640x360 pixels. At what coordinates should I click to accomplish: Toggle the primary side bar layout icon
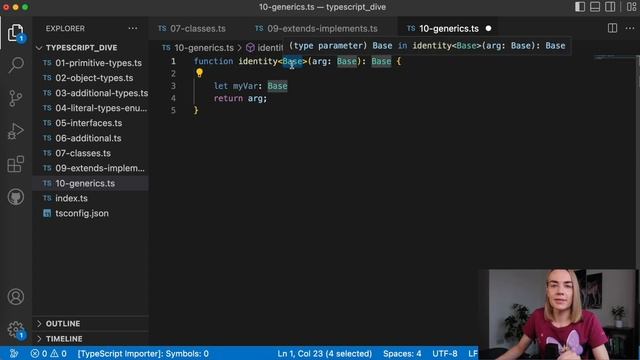[580, 7]
